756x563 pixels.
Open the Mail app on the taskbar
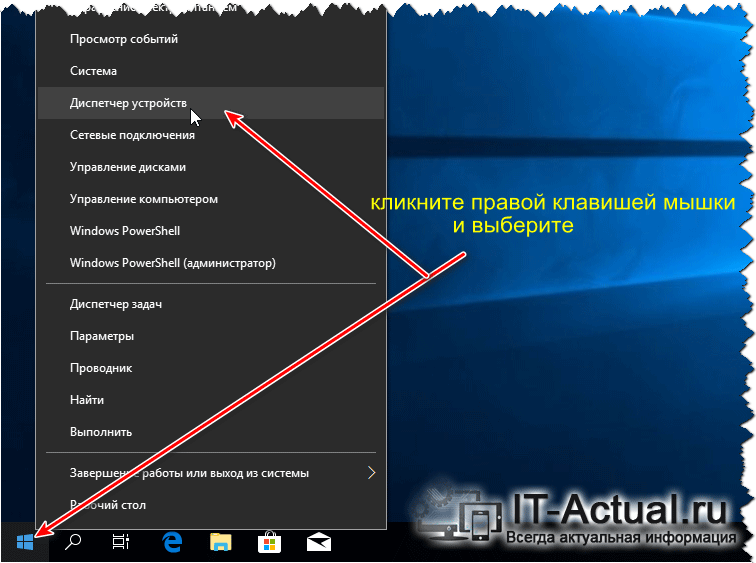coord(319,542)
